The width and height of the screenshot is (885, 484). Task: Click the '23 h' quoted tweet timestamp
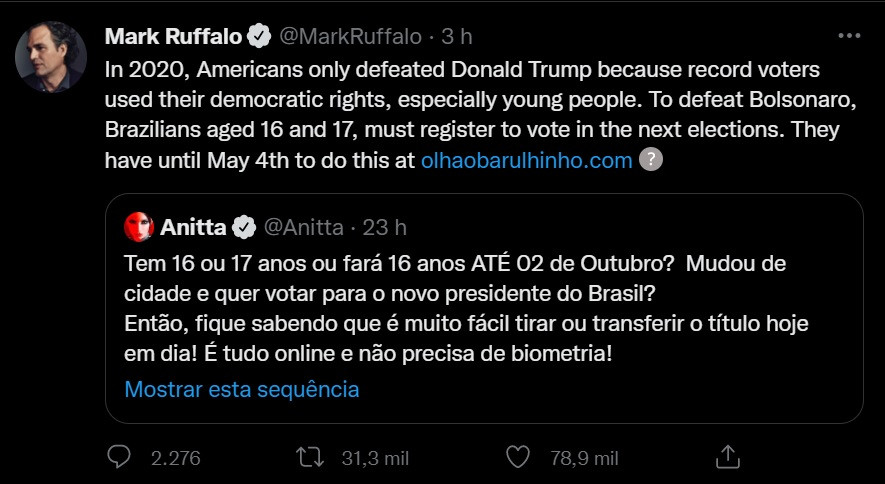385,228
